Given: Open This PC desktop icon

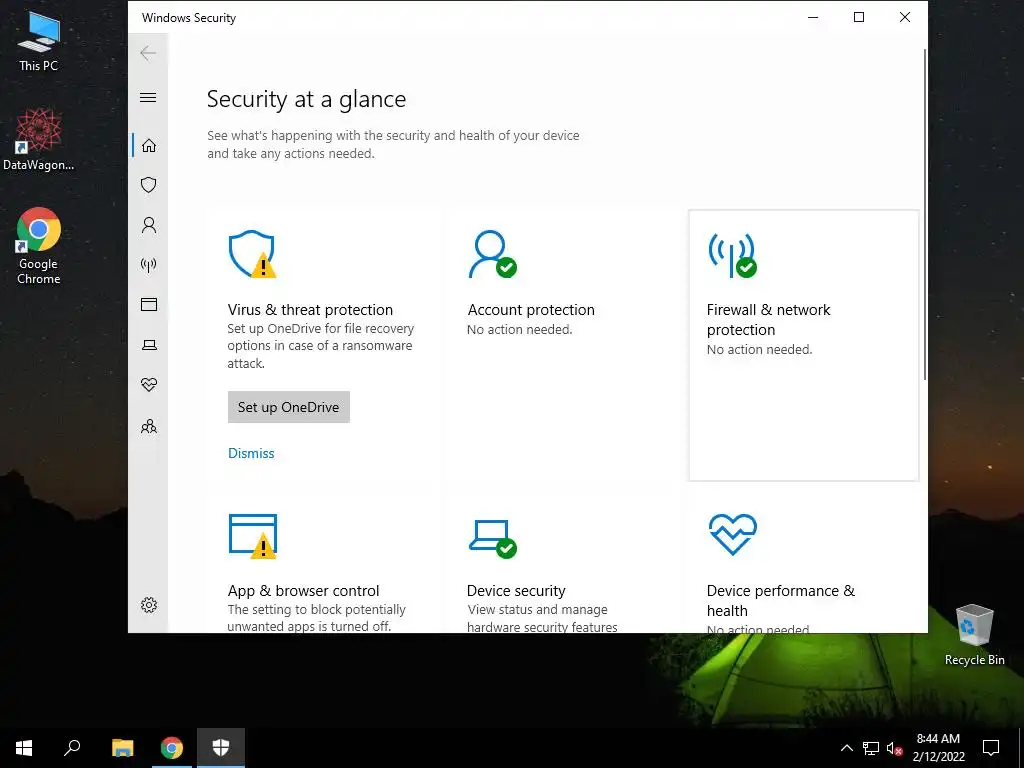Looking at the screenshot, I should coord(39,42).
